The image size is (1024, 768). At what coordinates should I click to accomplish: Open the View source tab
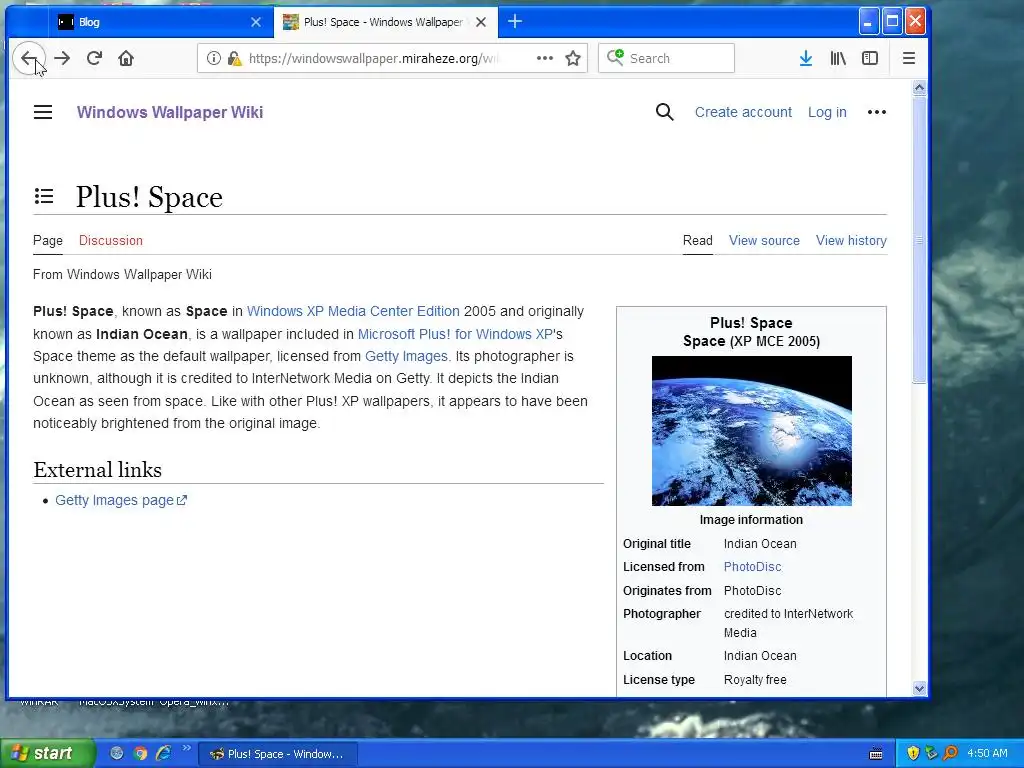764,240
